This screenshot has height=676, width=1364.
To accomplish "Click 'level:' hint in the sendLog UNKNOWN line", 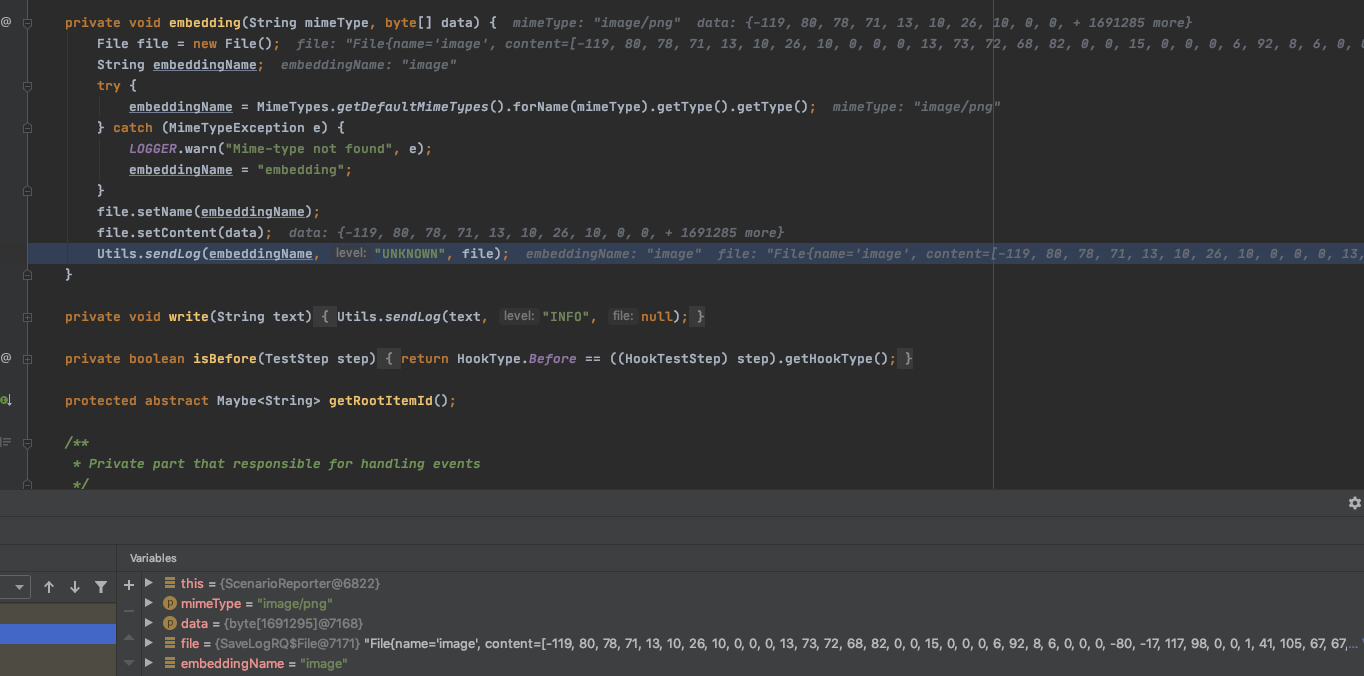I will point(350,254).
